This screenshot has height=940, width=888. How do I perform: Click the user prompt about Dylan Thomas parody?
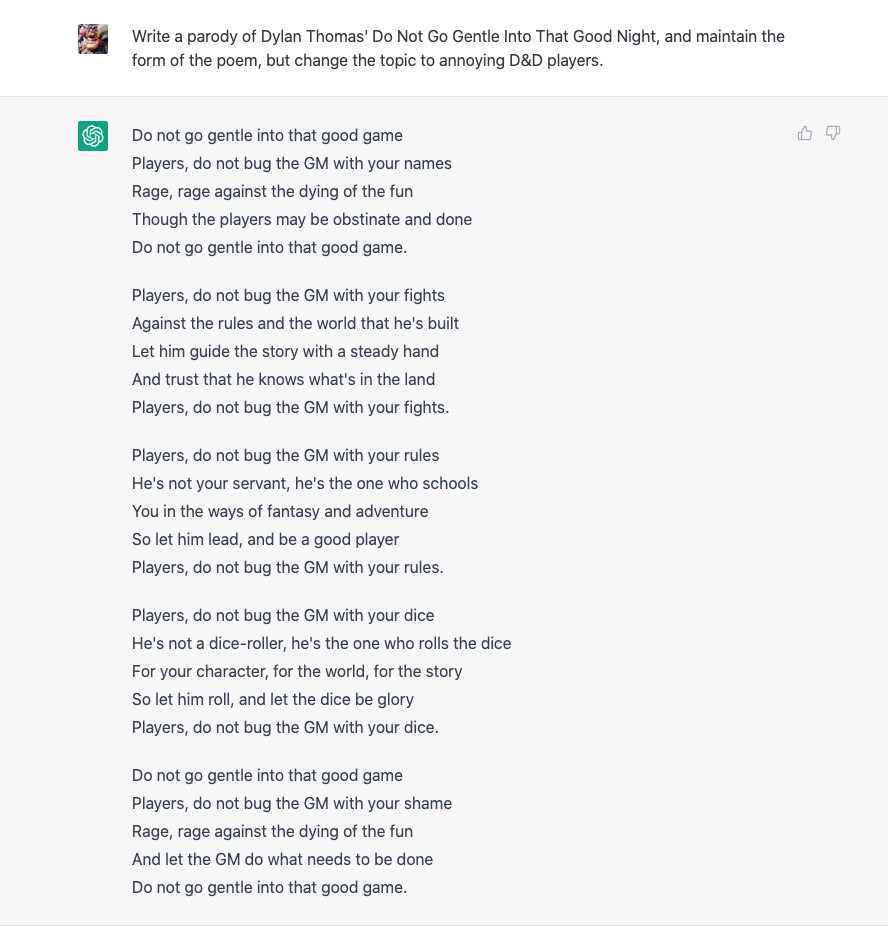point(458,49)
